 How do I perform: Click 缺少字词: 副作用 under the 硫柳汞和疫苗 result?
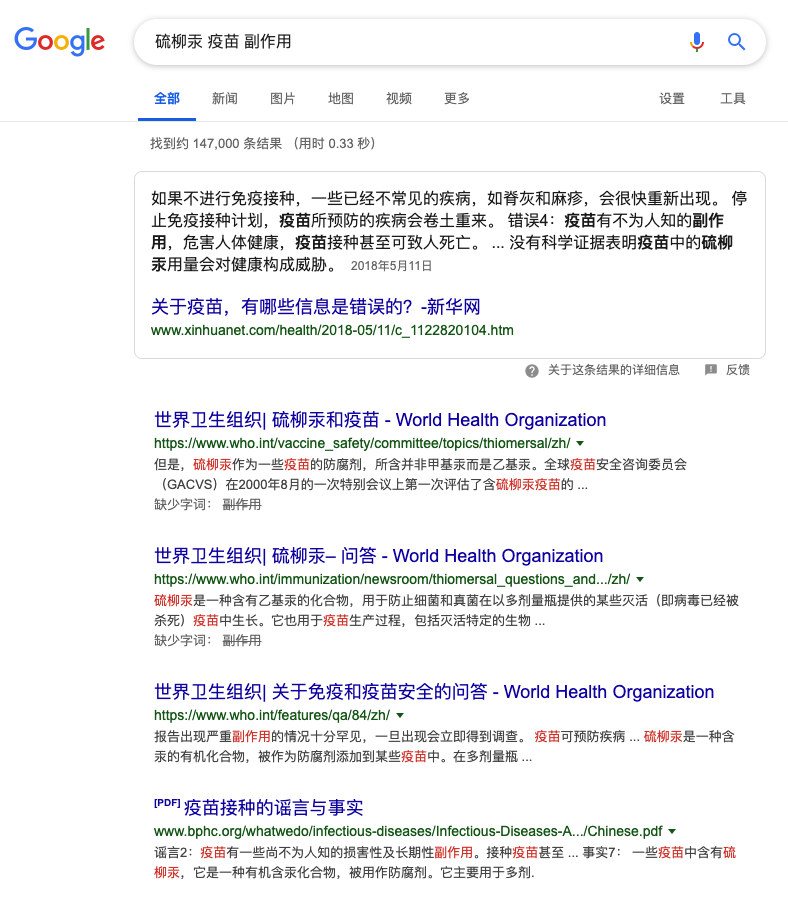(x=208, y=504)
